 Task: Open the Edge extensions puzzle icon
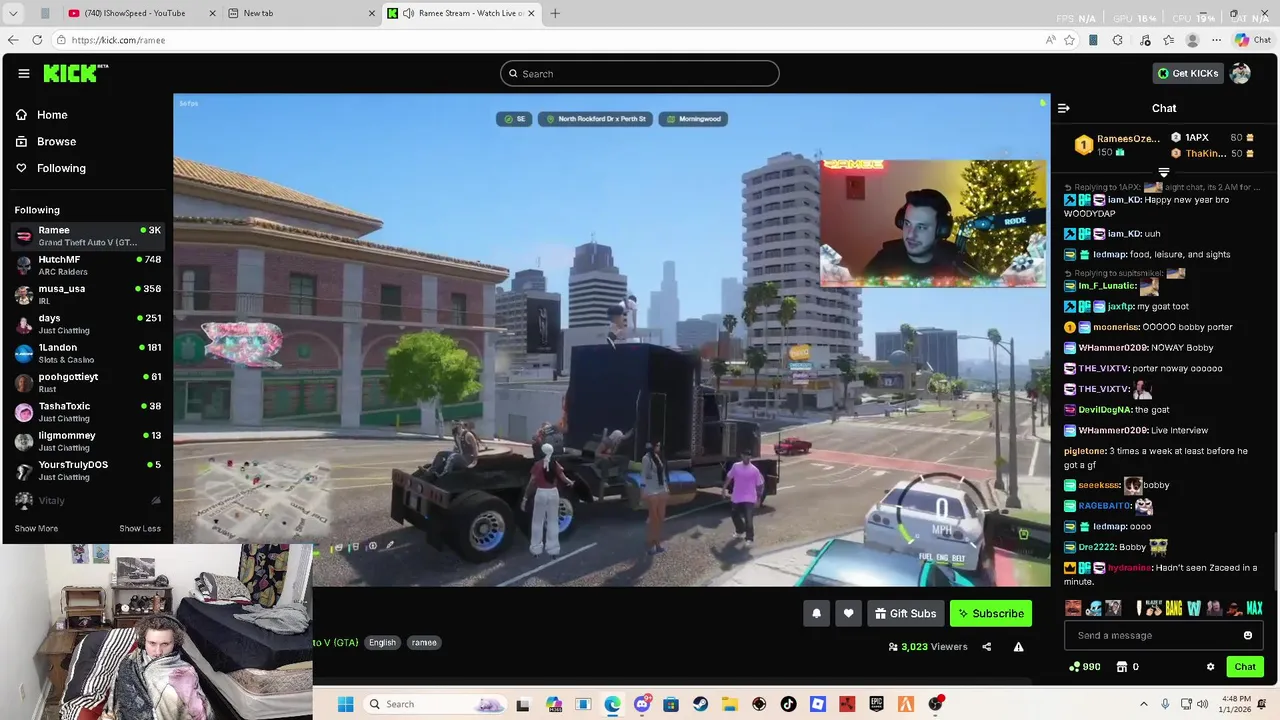(1117, 40)
